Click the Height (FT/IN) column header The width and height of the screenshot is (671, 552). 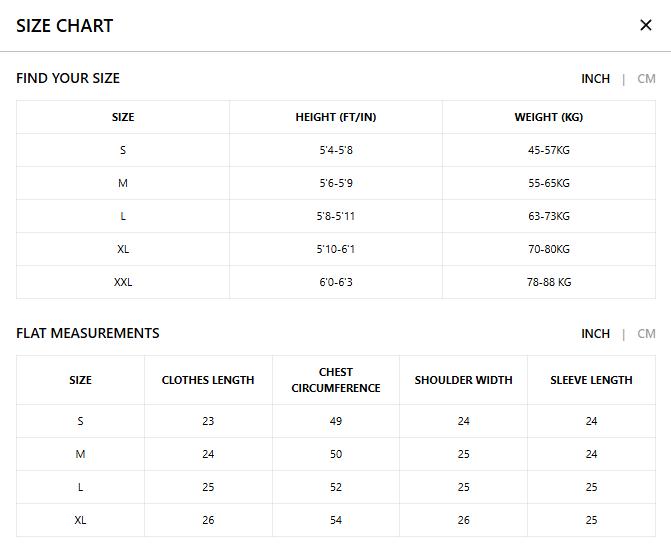coord(336,117)
